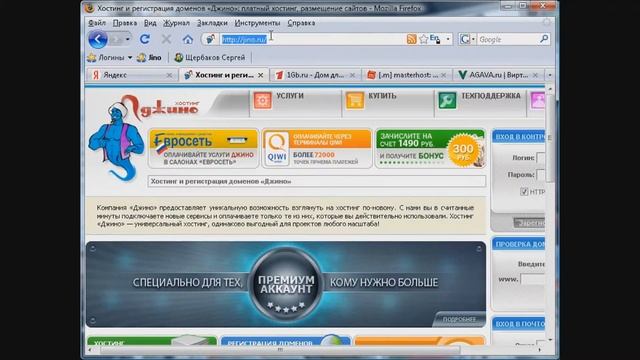The width and height of the screenshot is (640, 360).
Task: Click the 300 руб bonus banner
Action: tap(431, 149)
